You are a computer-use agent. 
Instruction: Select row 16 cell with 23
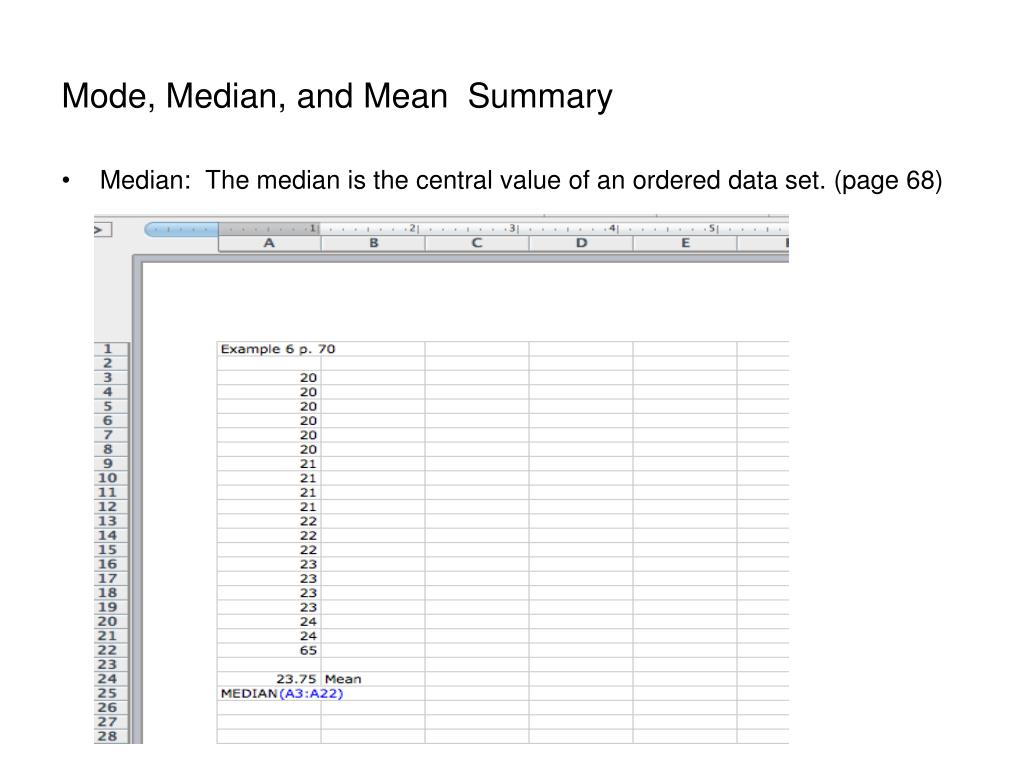269,564
